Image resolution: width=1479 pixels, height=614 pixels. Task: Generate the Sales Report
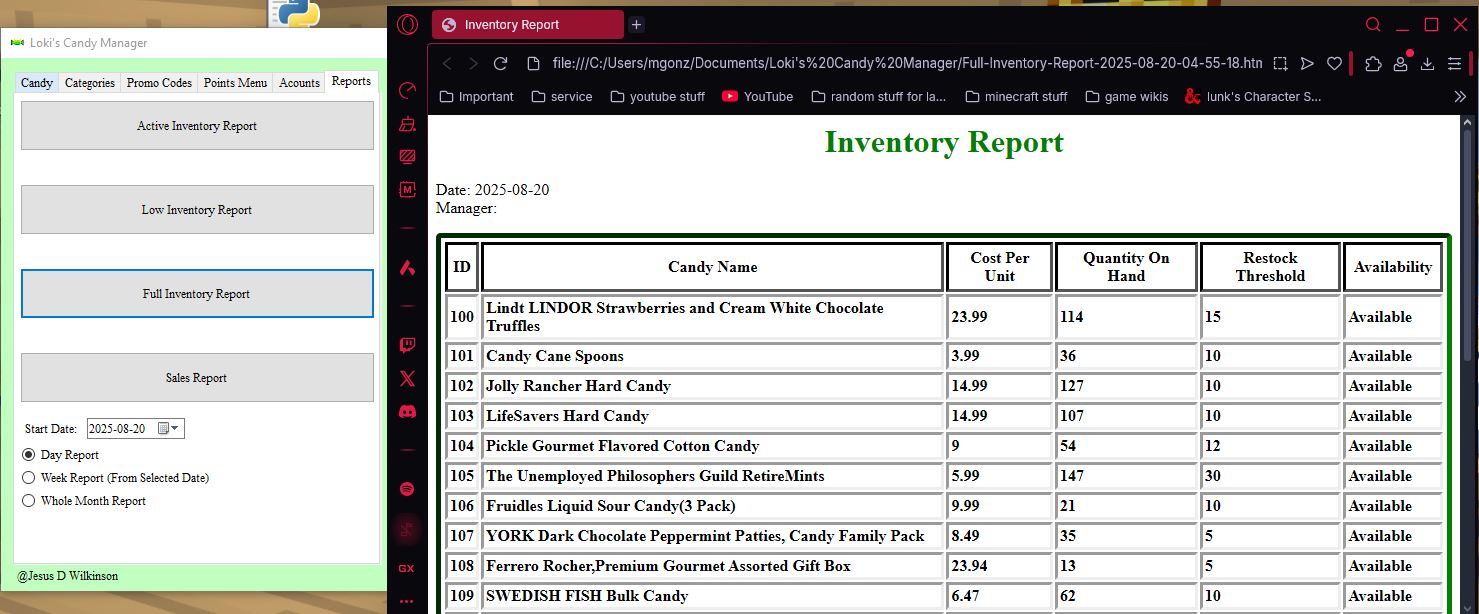[197, 378]
